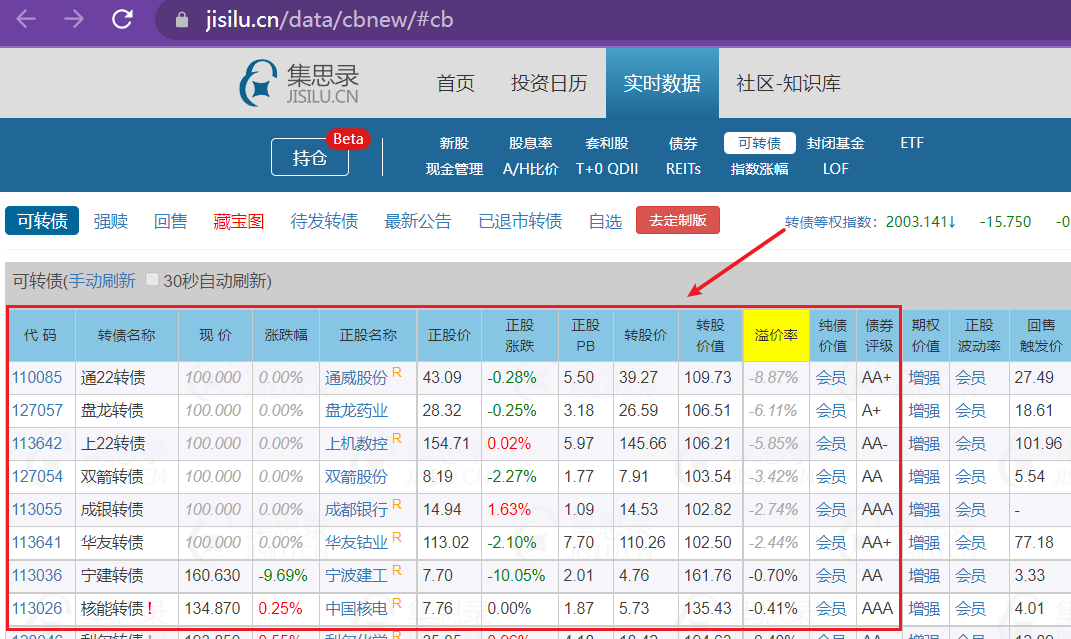The image size is (1071, 639).
Task: Click the Jisilu logo
Action: coord(299,83)
